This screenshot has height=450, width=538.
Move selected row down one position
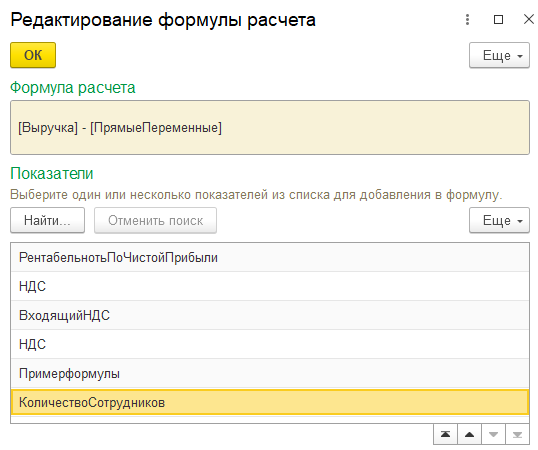(493, 435)
